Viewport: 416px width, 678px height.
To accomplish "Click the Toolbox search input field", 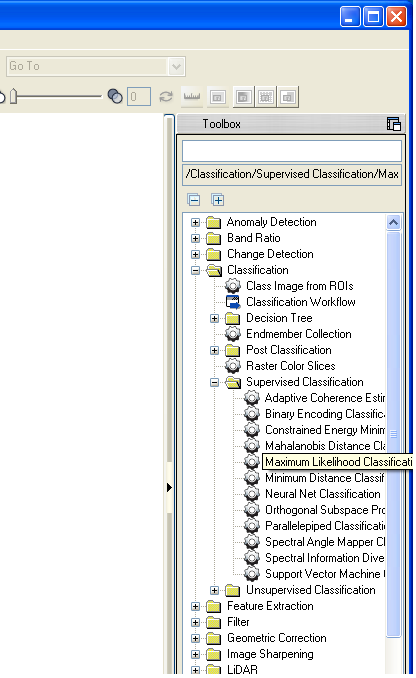I will (292, 151).
